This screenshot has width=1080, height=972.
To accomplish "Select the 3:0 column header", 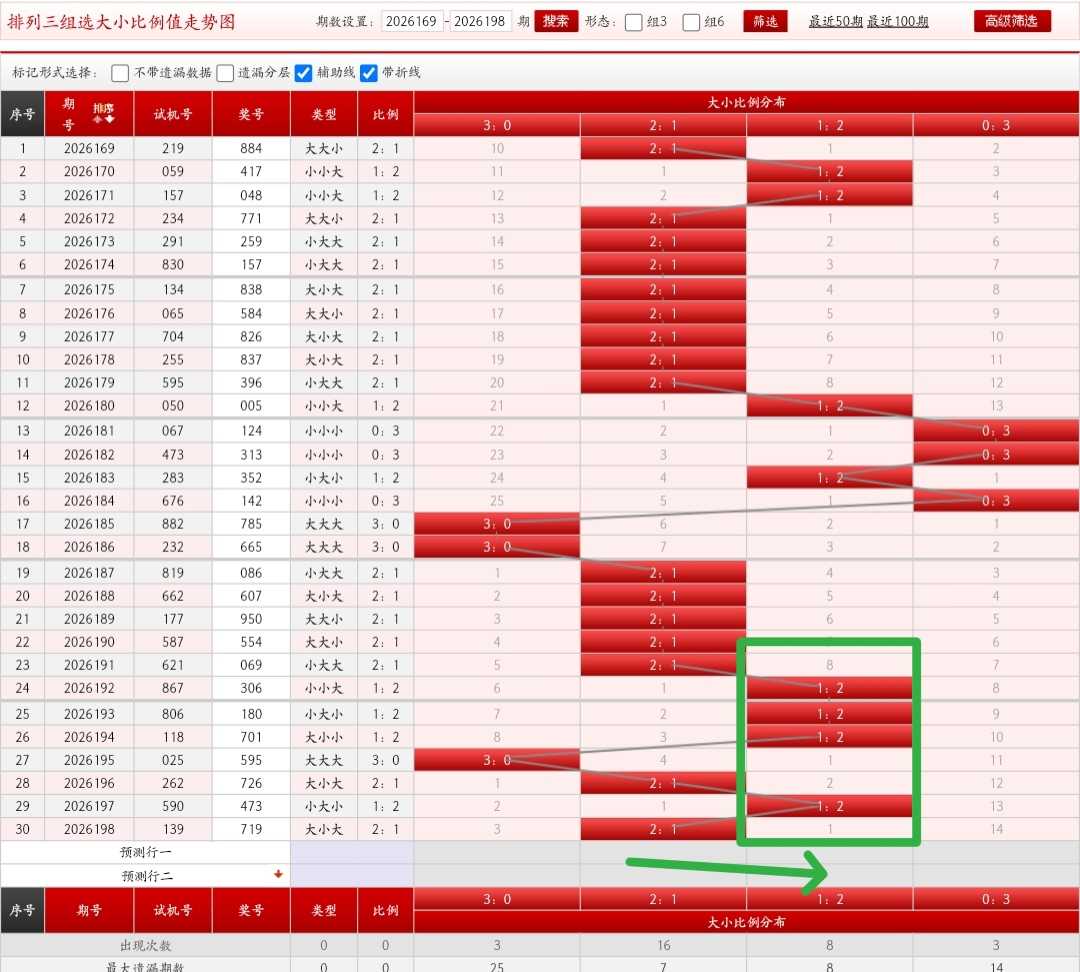I will pos(497,125).
